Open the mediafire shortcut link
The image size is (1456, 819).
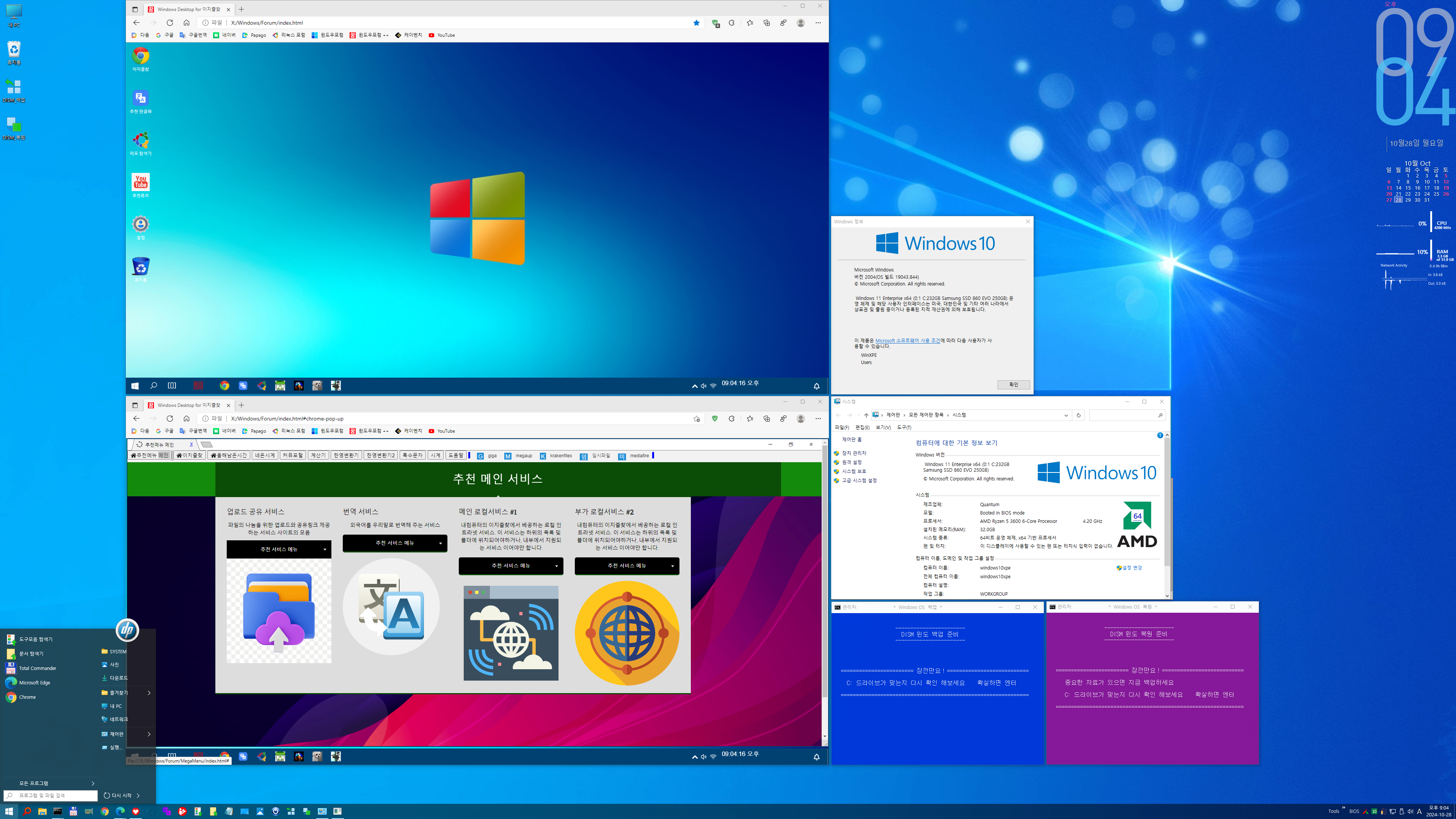[x=634, y=455]
